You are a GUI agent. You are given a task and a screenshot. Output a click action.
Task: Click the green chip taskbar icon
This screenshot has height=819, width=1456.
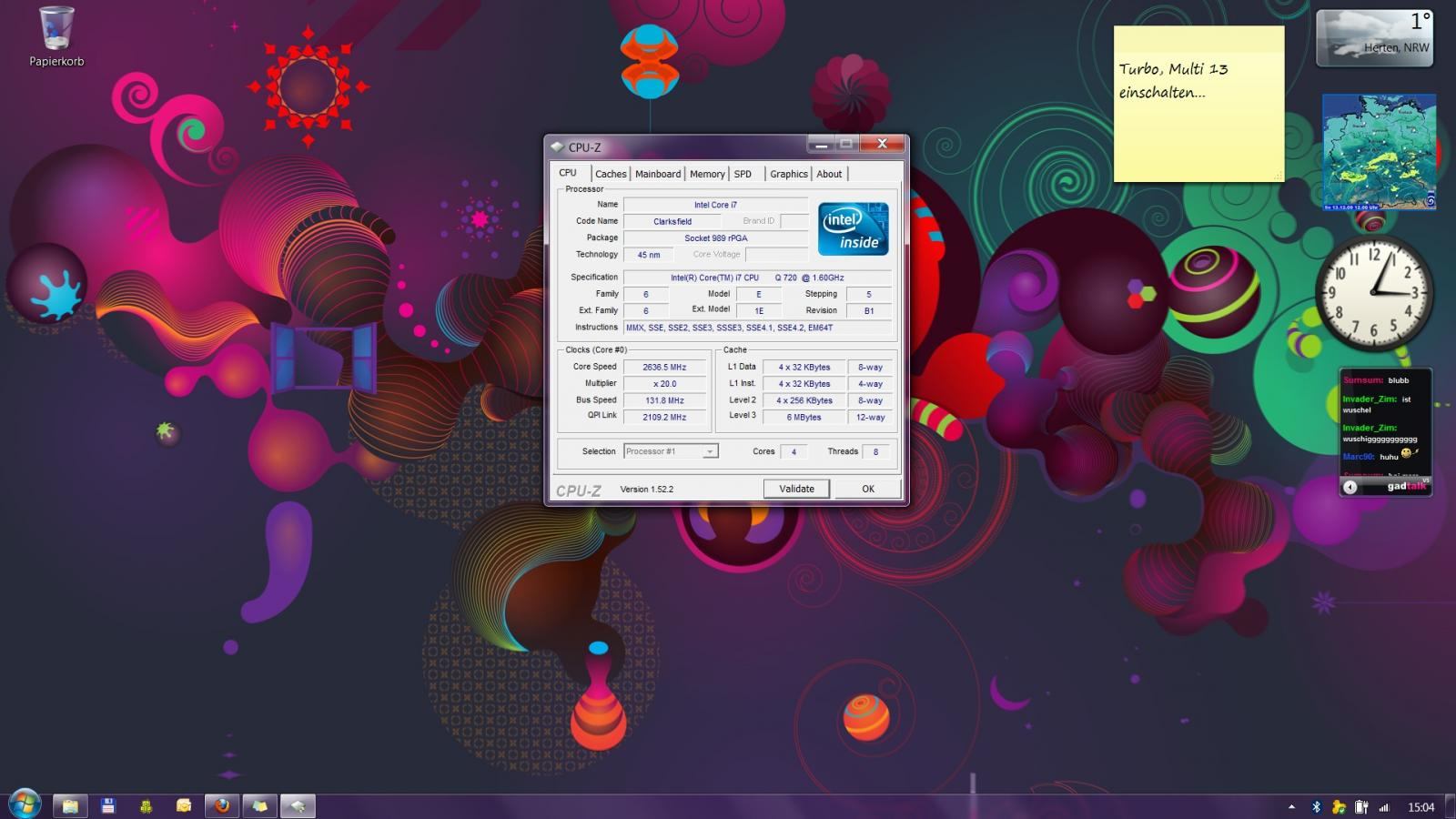pyautogui.click(x=146, y=805)
